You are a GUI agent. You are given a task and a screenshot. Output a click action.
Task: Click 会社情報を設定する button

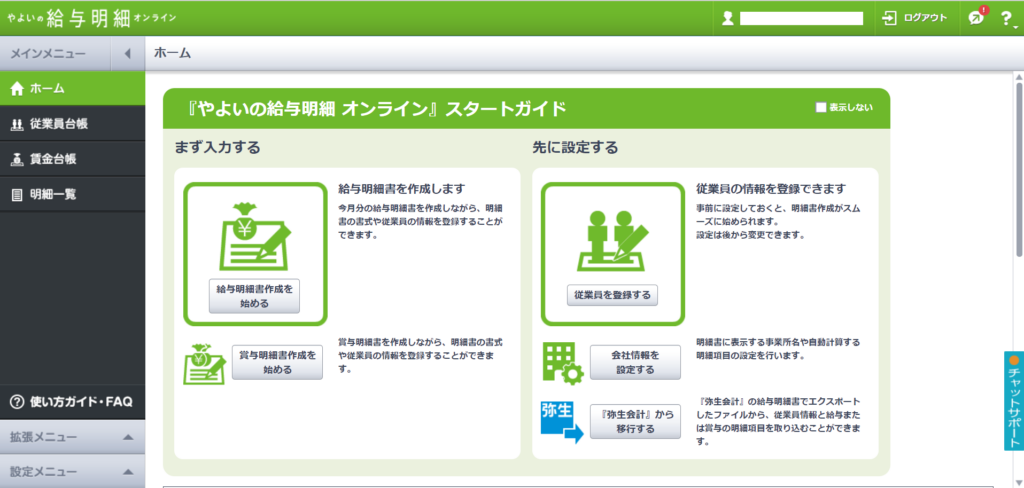(635, 362)
